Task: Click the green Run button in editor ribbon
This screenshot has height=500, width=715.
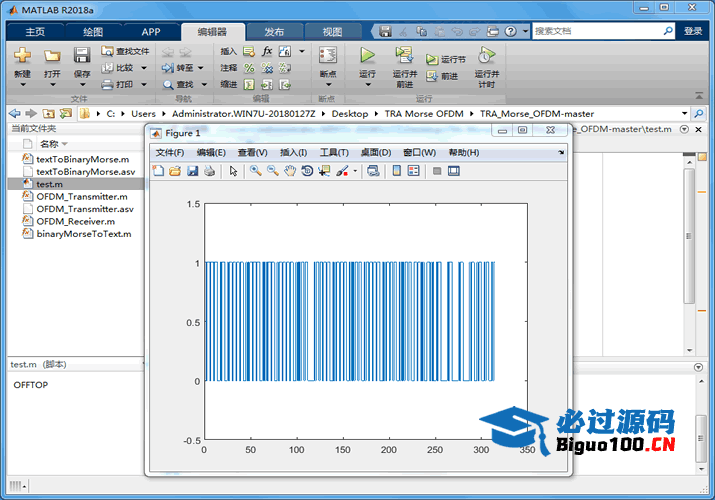Action: (x=367, y=56)
